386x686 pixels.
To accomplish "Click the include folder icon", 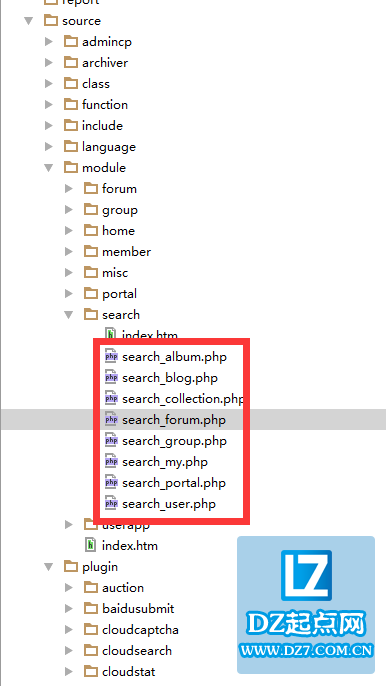I will (70, 125).
